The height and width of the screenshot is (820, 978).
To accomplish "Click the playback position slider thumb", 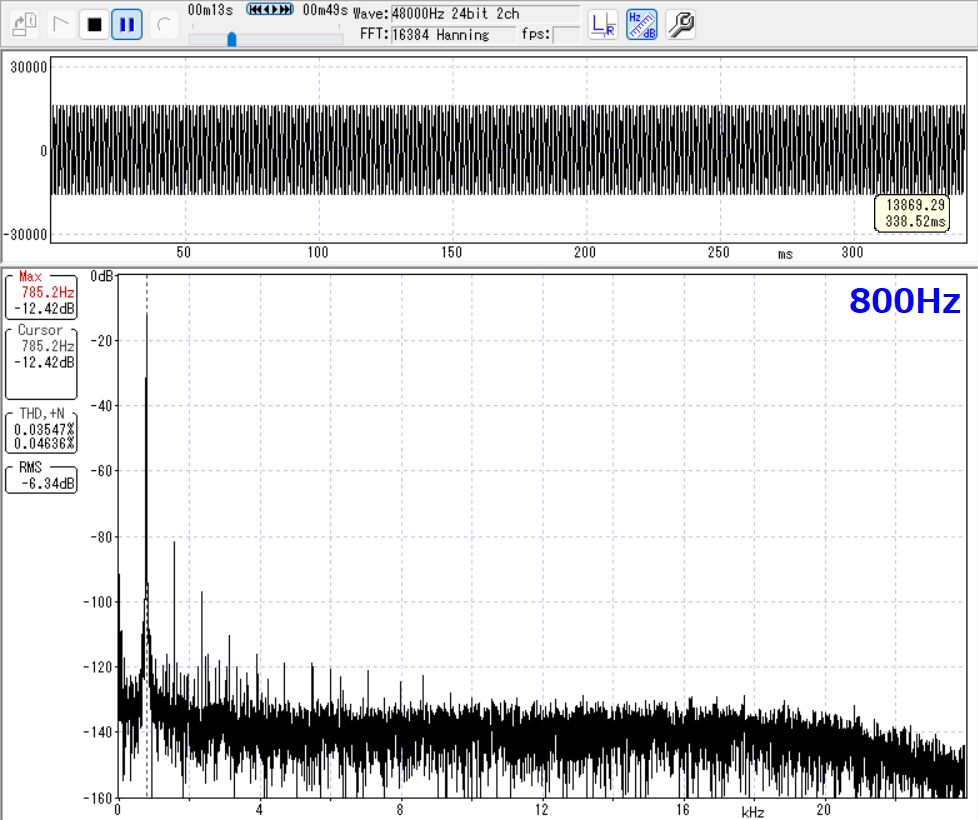I will point(232,39).
